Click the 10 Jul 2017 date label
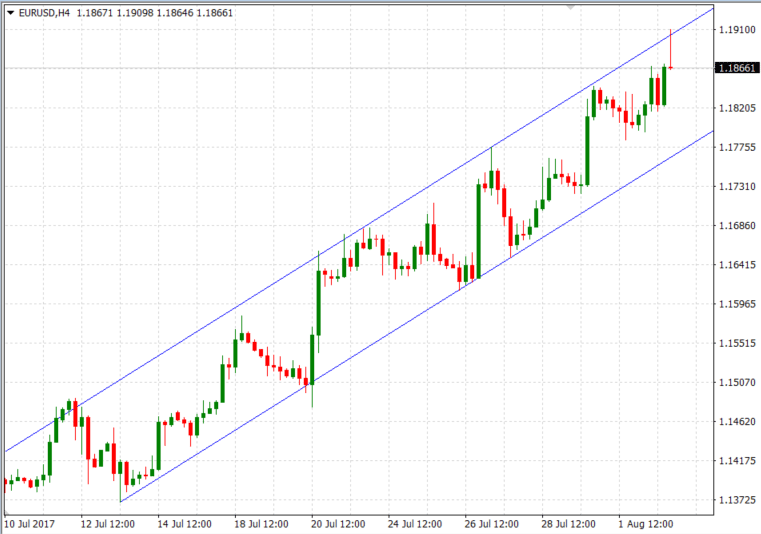The width and height of the screenshot is (761, 534). tap(30, 524)
